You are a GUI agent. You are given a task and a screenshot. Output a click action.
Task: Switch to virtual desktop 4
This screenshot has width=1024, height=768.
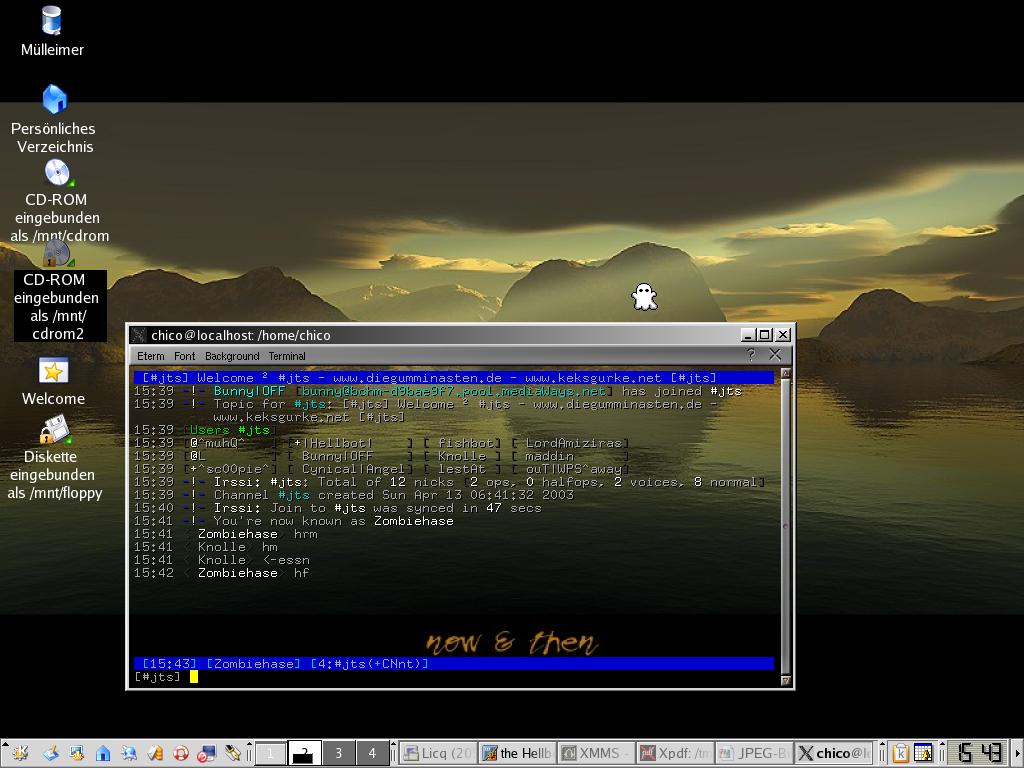pos(372,753)
